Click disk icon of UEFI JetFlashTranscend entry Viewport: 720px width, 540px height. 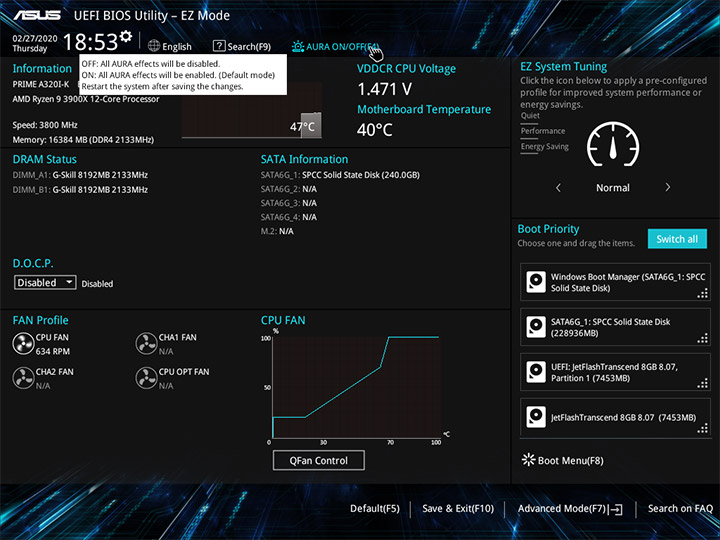click(x=536, y=372)
